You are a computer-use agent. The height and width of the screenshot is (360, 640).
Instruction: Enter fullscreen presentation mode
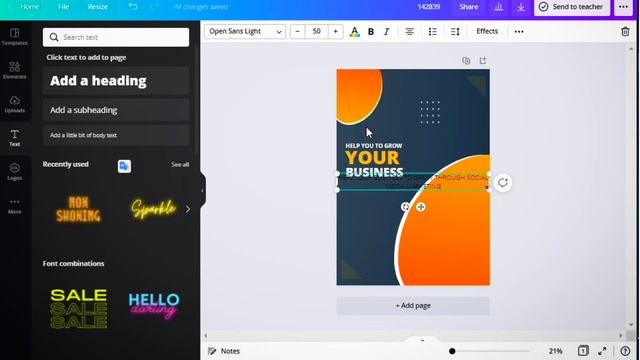[x=602, y=351]
